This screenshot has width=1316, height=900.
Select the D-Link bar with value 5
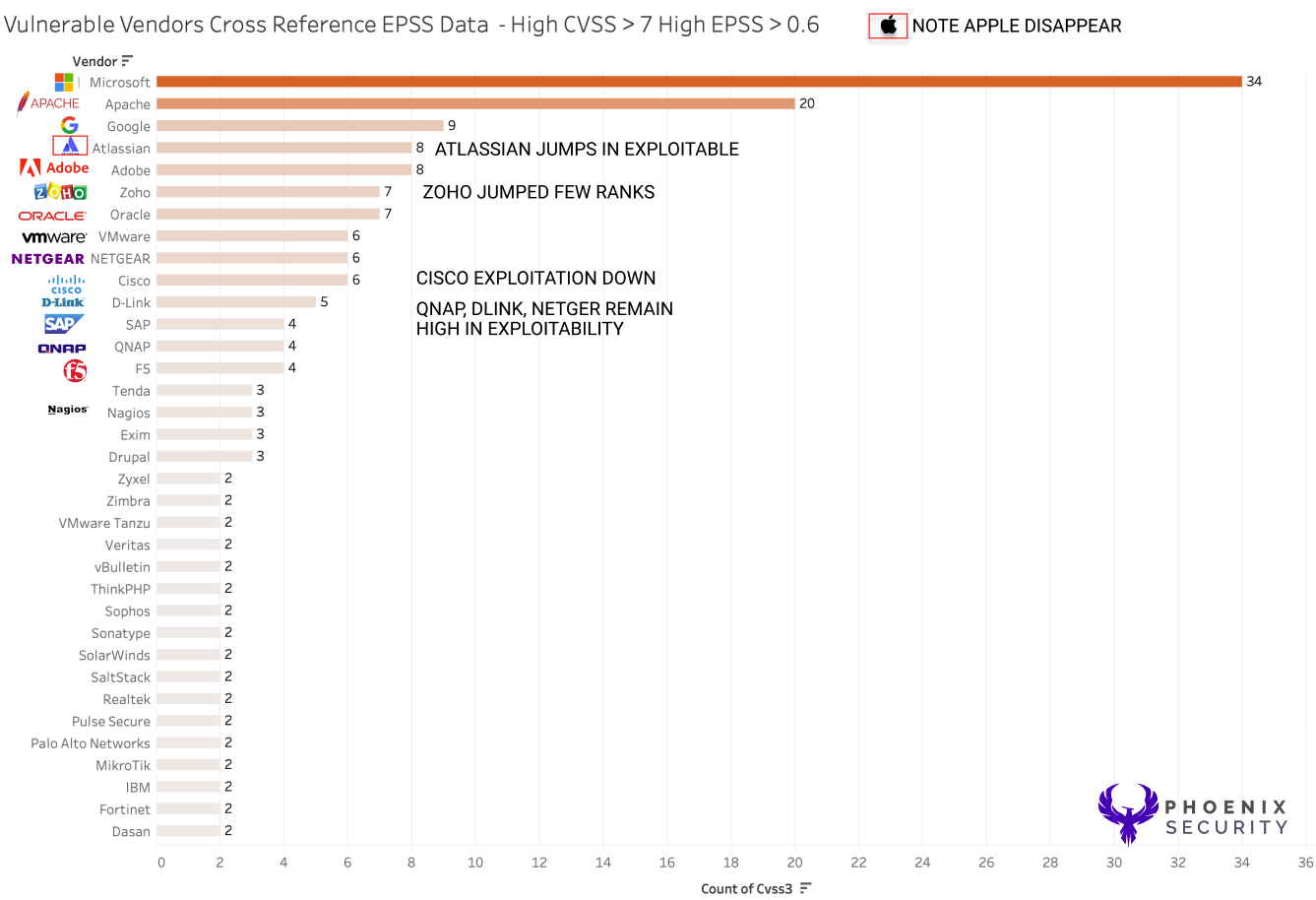point(236,302)
